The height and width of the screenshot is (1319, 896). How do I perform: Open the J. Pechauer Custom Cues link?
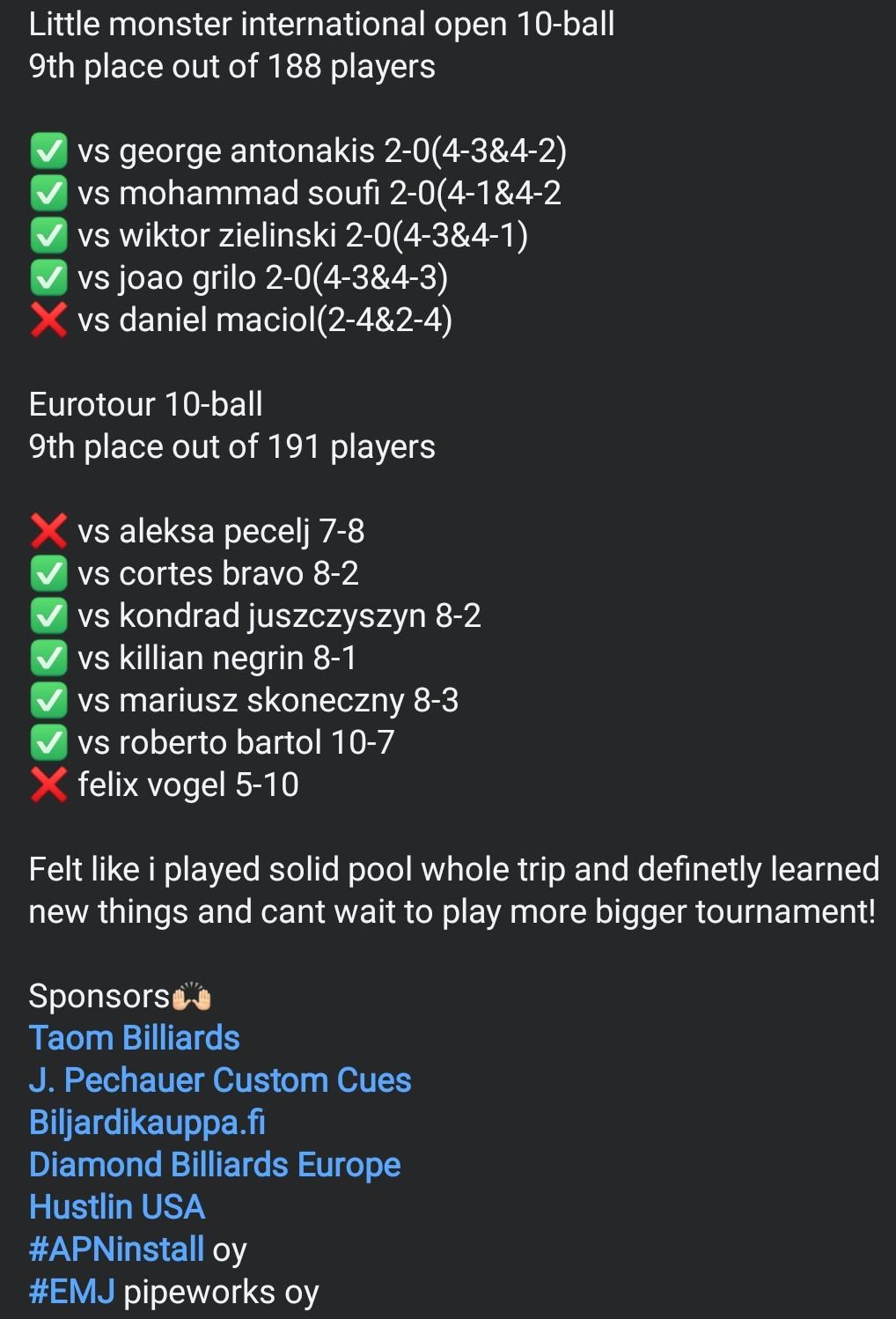point(220,1080)
